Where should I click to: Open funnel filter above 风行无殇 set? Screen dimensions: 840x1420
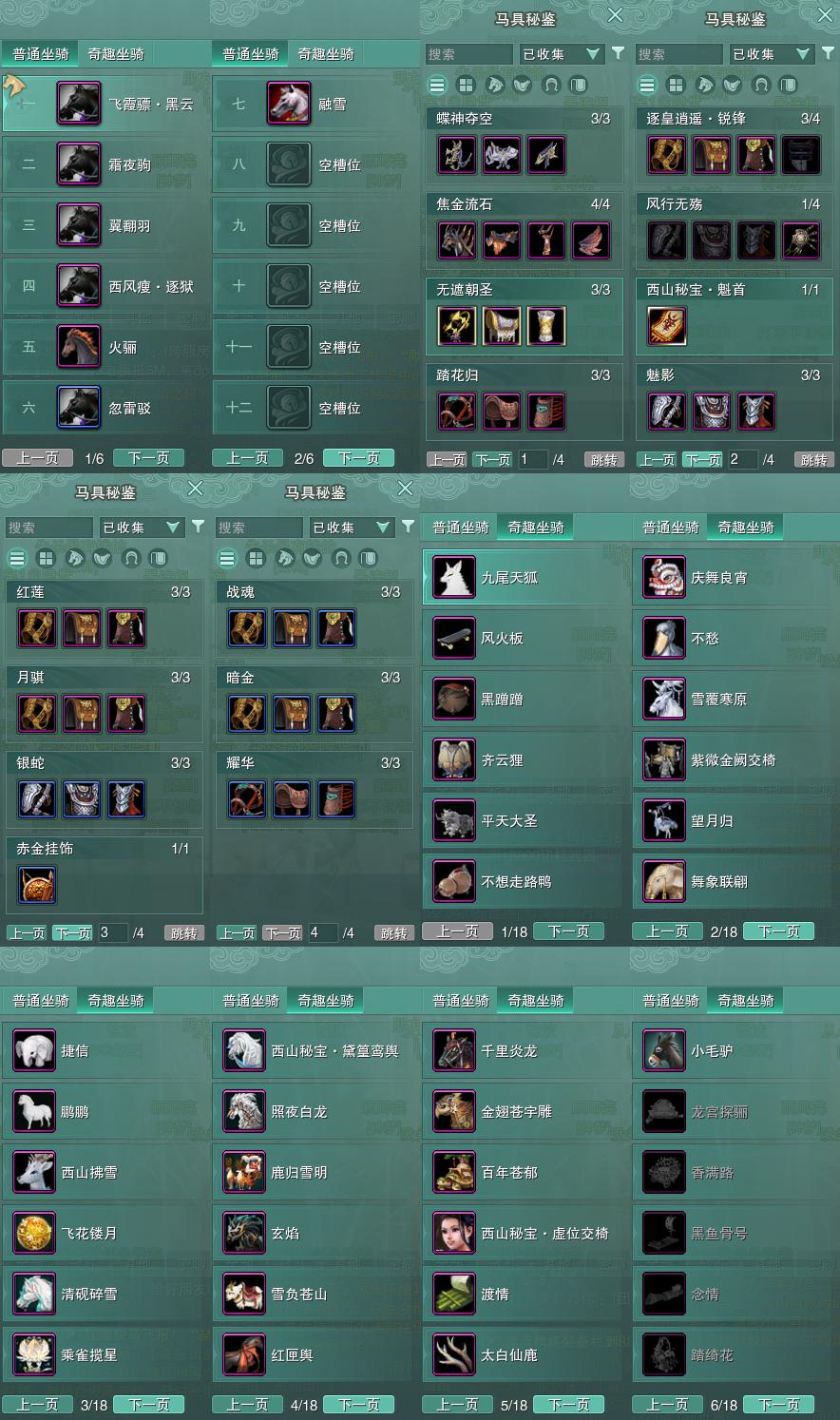[828, 54]
